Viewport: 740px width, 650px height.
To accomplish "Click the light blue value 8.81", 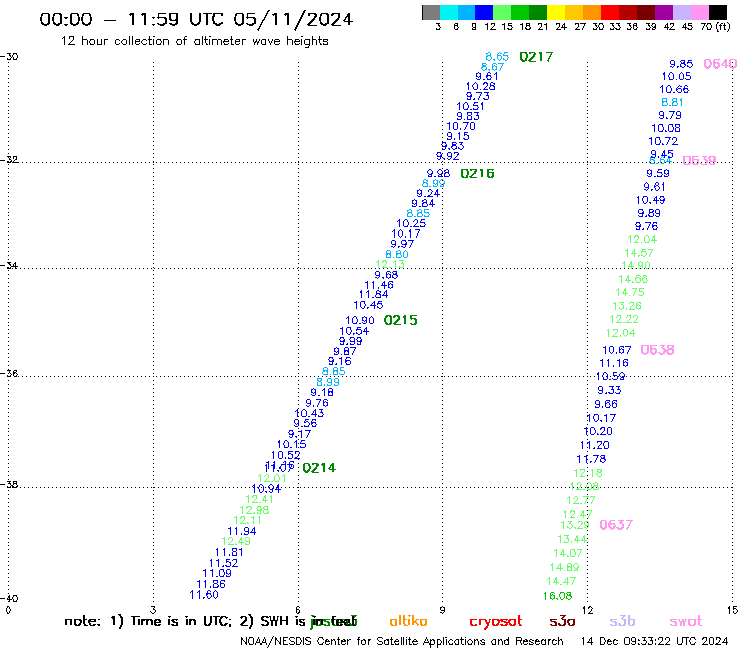I will (672, 102).
